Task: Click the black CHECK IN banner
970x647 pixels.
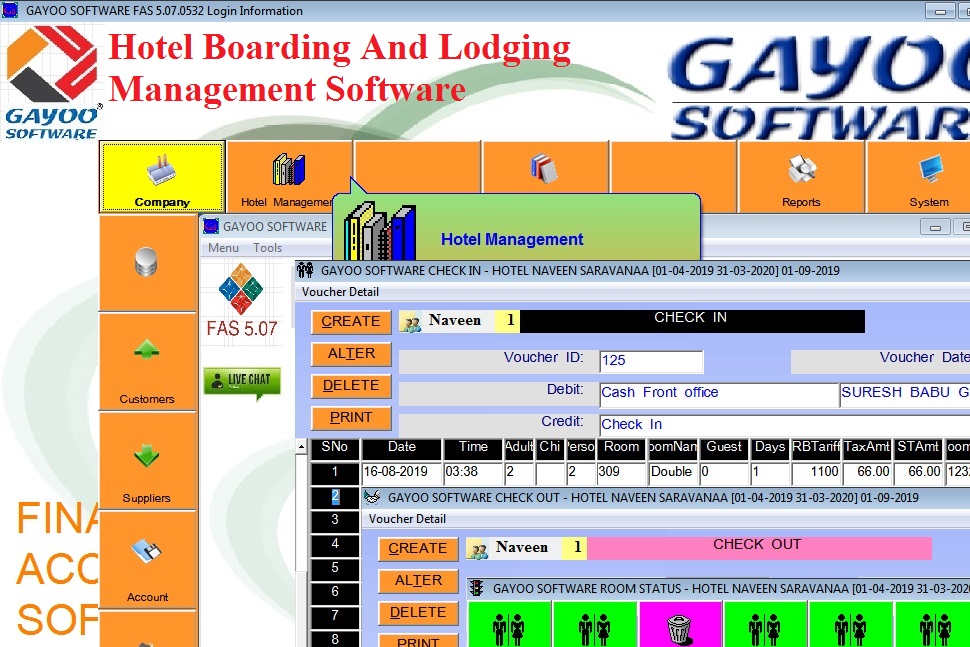Action: [x=692, y=322]
